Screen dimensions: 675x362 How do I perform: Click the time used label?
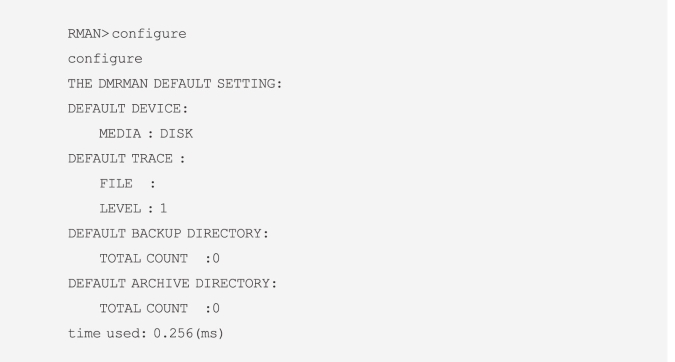click(107, 333)
